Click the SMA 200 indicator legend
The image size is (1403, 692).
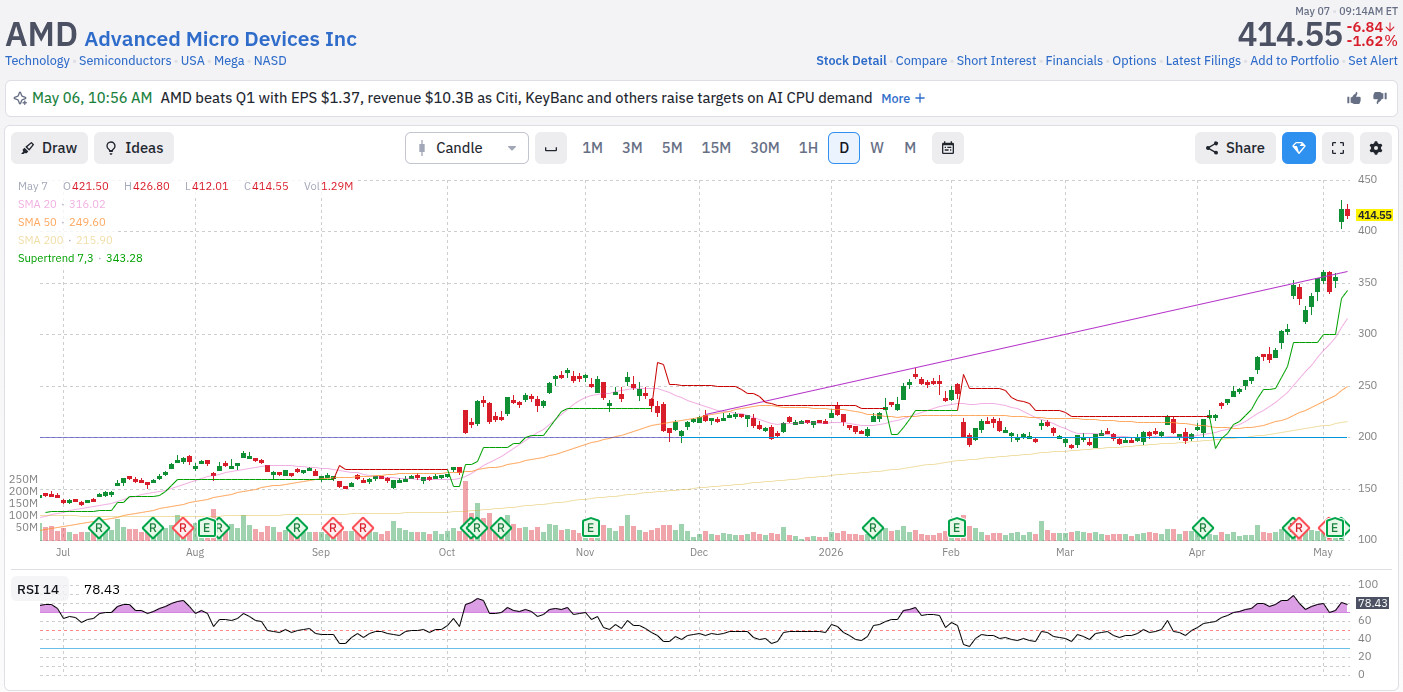[x=65, y=240]
